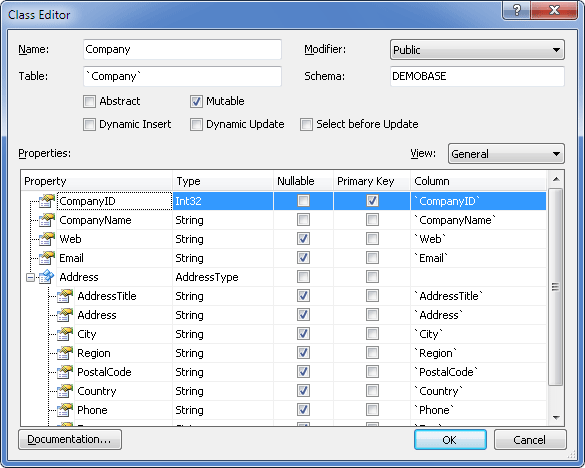
Task: Click the Documentation button
Action: [x=70, y=439]
